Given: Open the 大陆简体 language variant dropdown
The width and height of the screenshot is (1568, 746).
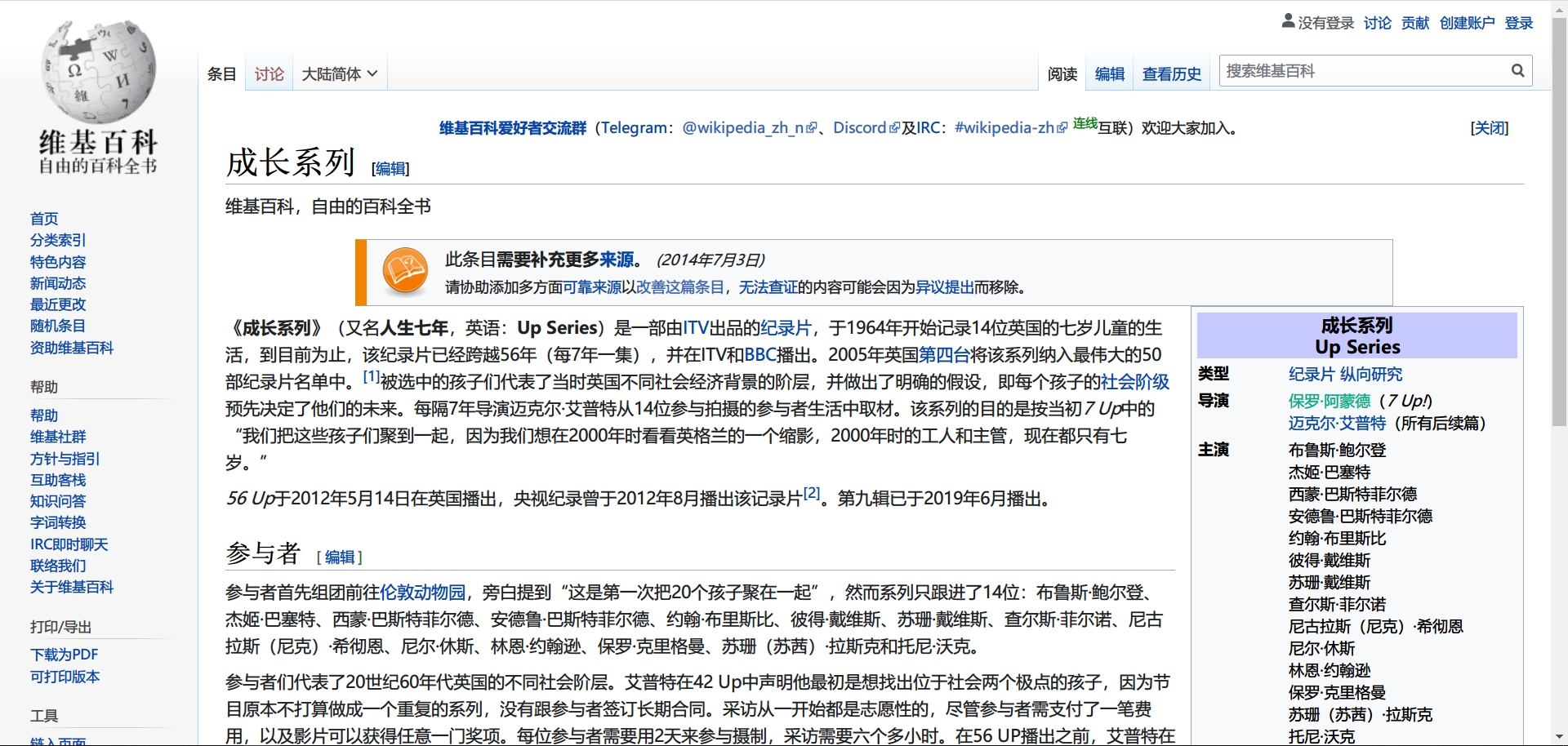Looking at the screenshot, I should point(339,74).
